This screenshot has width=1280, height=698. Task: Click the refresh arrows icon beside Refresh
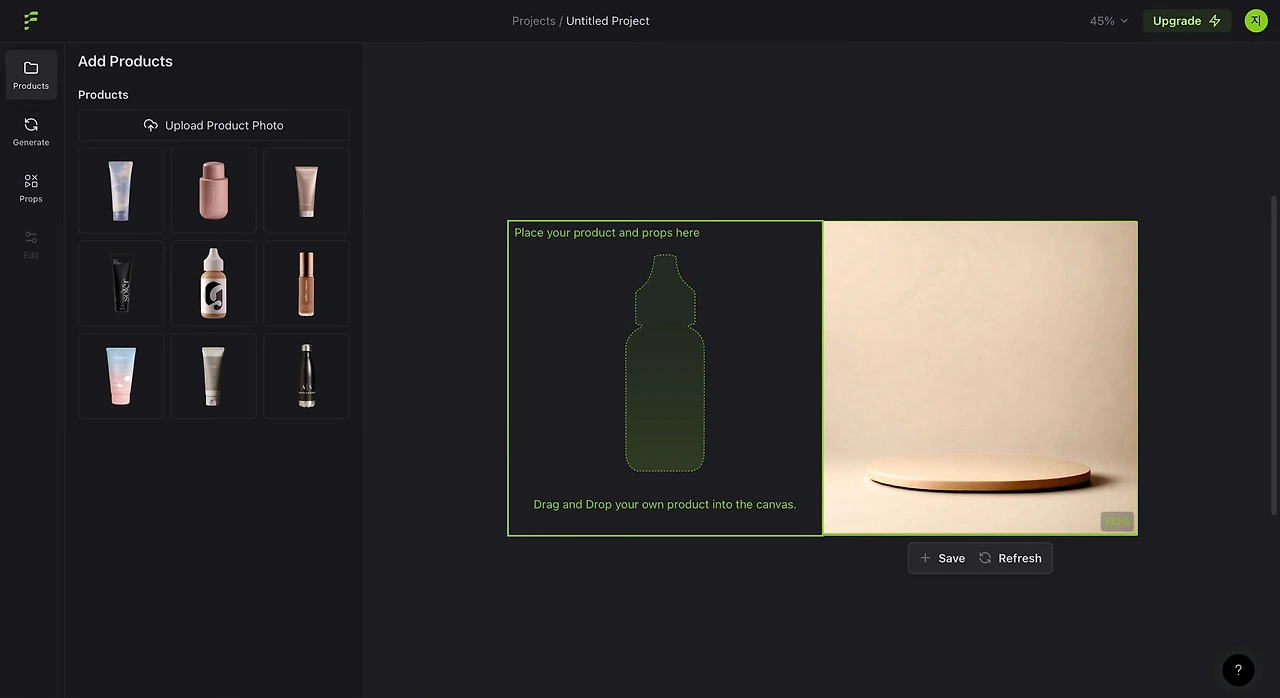pos(985,558)
